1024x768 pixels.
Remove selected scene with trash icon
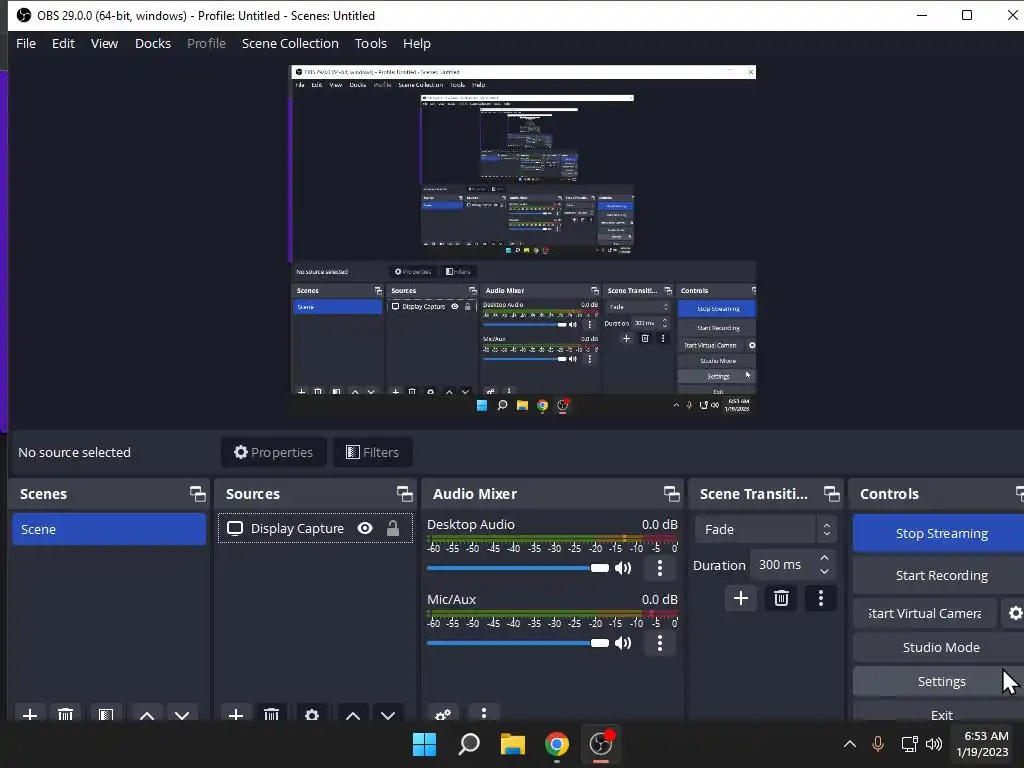tap(65, 714)
